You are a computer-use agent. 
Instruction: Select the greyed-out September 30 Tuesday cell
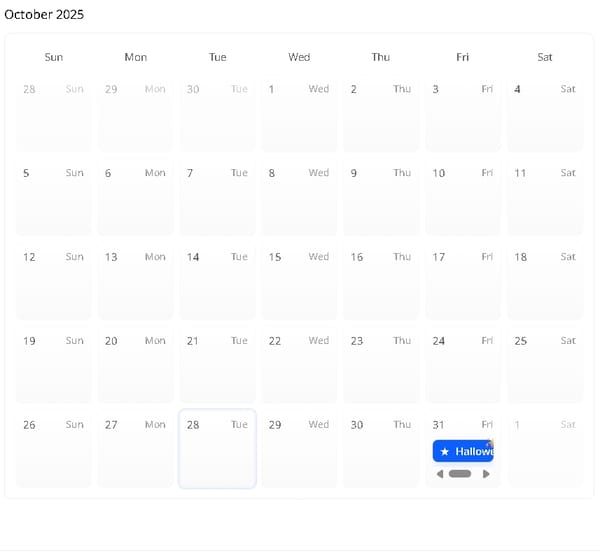pos(217,114)
